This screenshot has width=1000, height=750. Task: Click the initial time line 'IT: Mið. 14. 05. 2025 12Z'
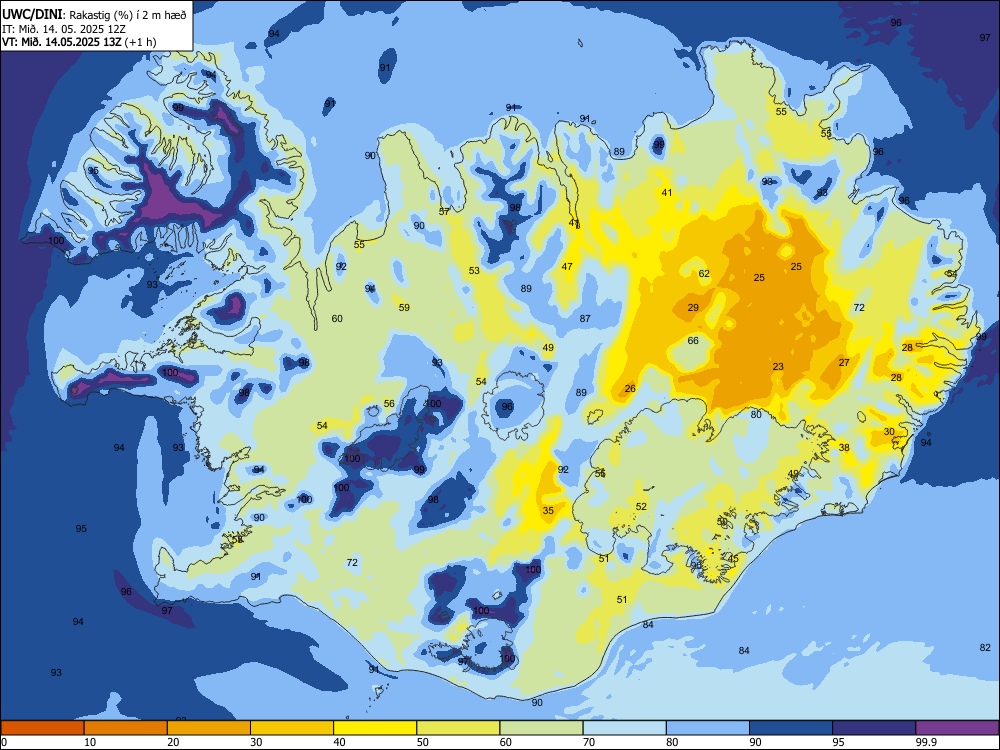pos(64,29)
